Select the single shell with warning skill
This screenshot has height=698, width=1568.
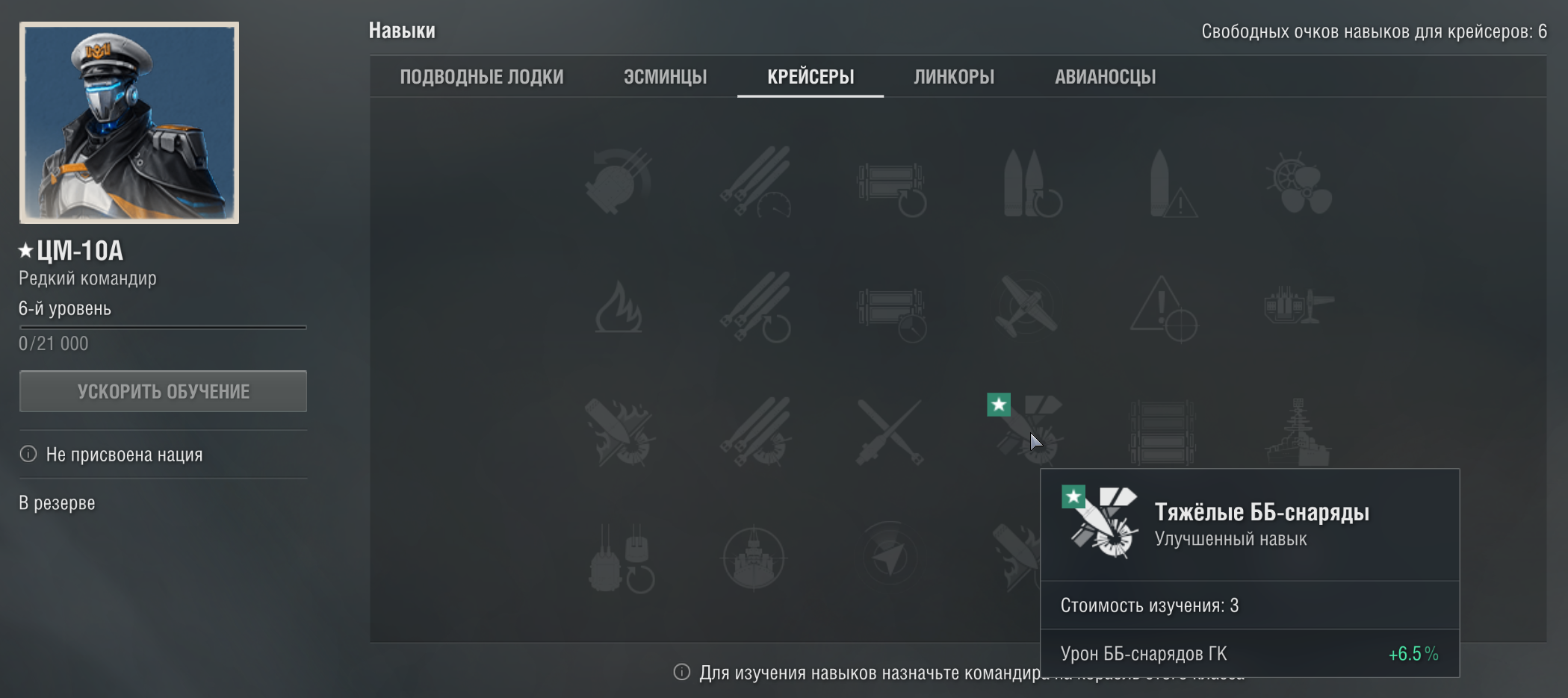(x=1170, y=184)
